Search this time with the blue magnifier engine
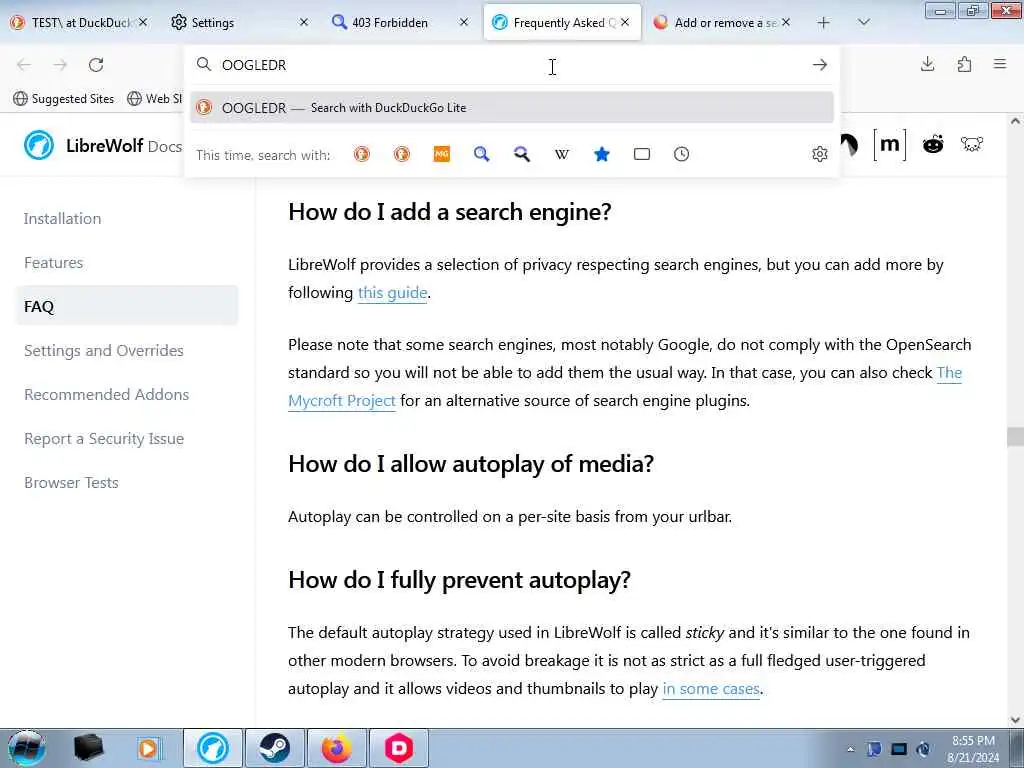 [x=482, y=154]
